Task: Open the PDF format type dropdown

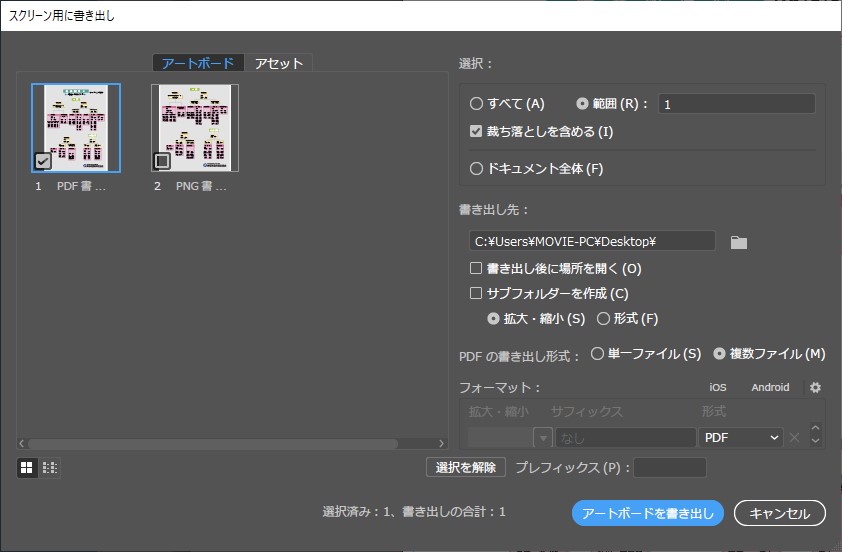Action: click(x=741, y=438)
